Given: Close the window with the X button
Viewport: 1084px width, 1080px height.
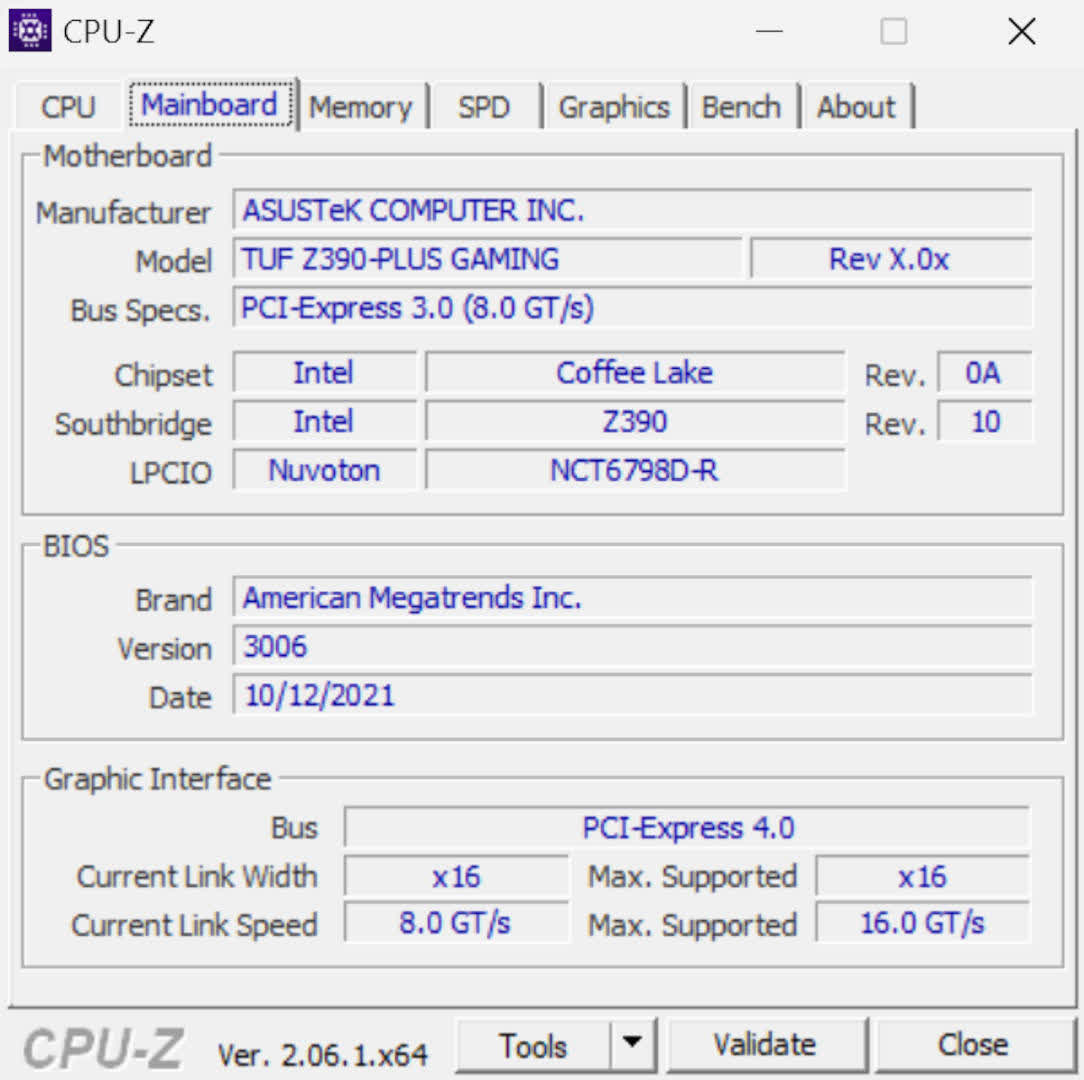Looking at the screenshot, I should coord(1022,31).
